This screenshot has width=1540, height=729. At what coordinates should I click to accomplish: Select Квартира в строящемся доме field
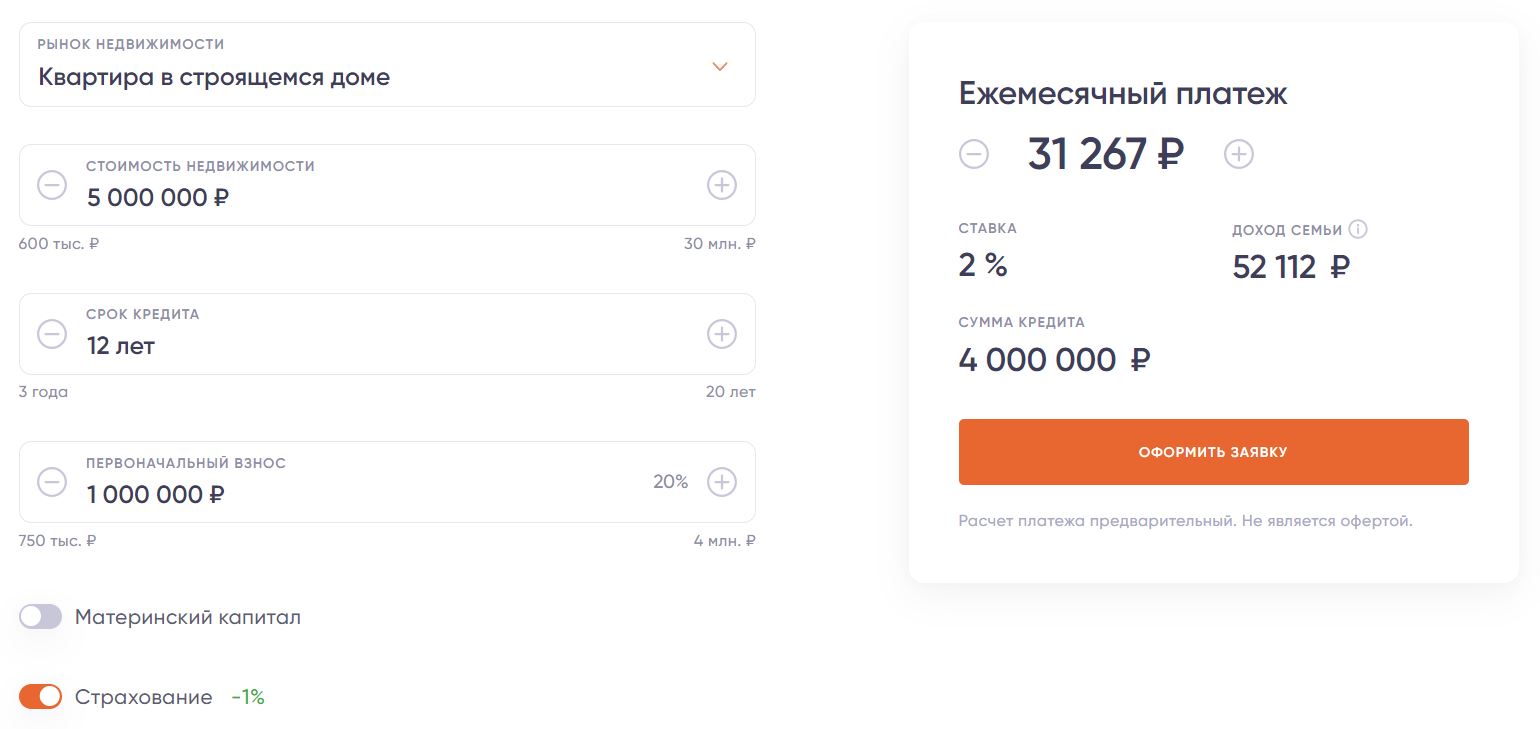coord(387,65)
